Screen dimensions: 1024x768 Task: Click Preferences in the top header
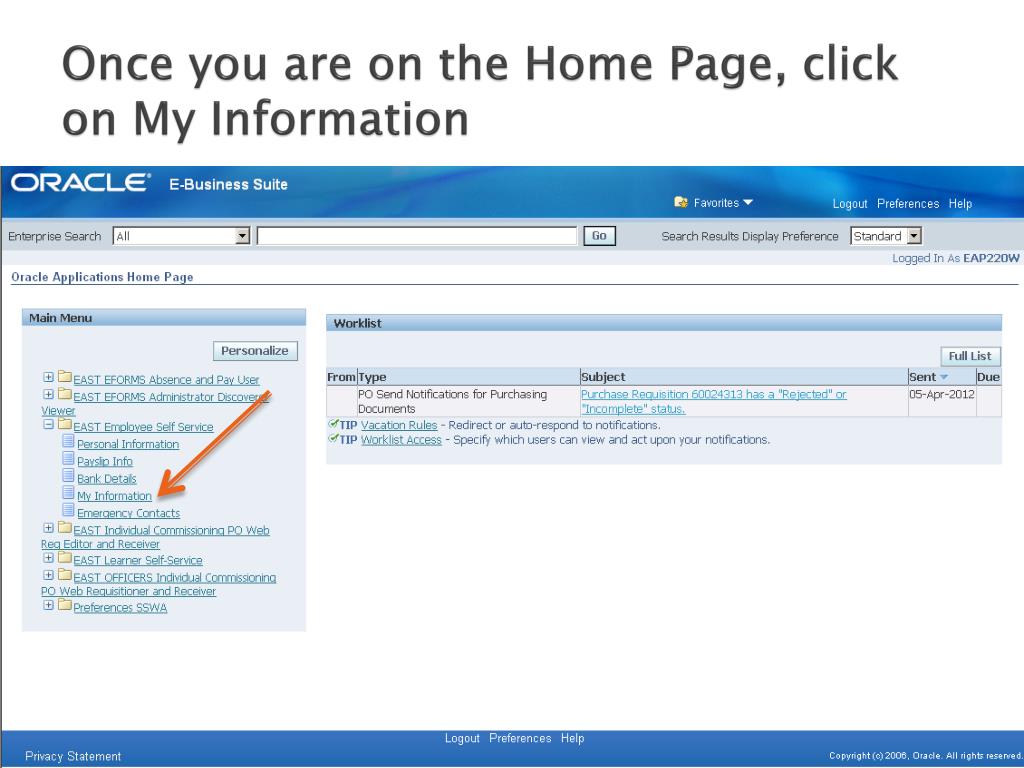pos(908,204)
